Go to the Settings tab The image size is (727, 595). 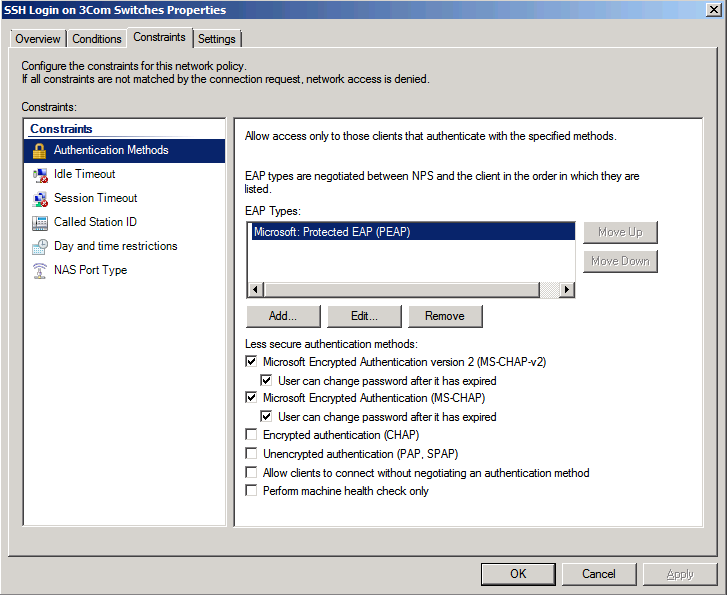(x=217, y=39)
